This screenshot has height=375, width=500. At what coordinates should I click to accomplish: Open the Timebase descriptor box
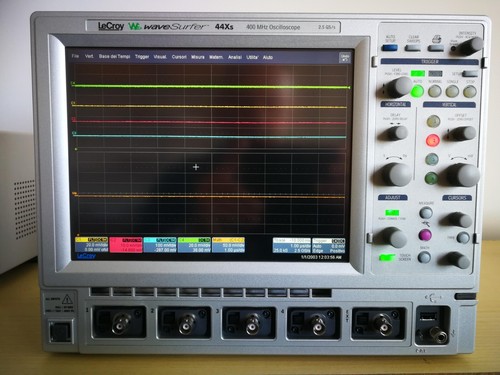[x=292, y=246]
